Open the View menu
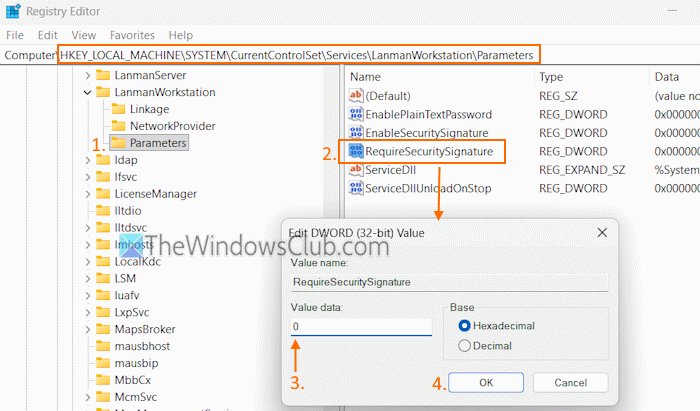This screenshot has height=411, width=700. click(83, 35)
